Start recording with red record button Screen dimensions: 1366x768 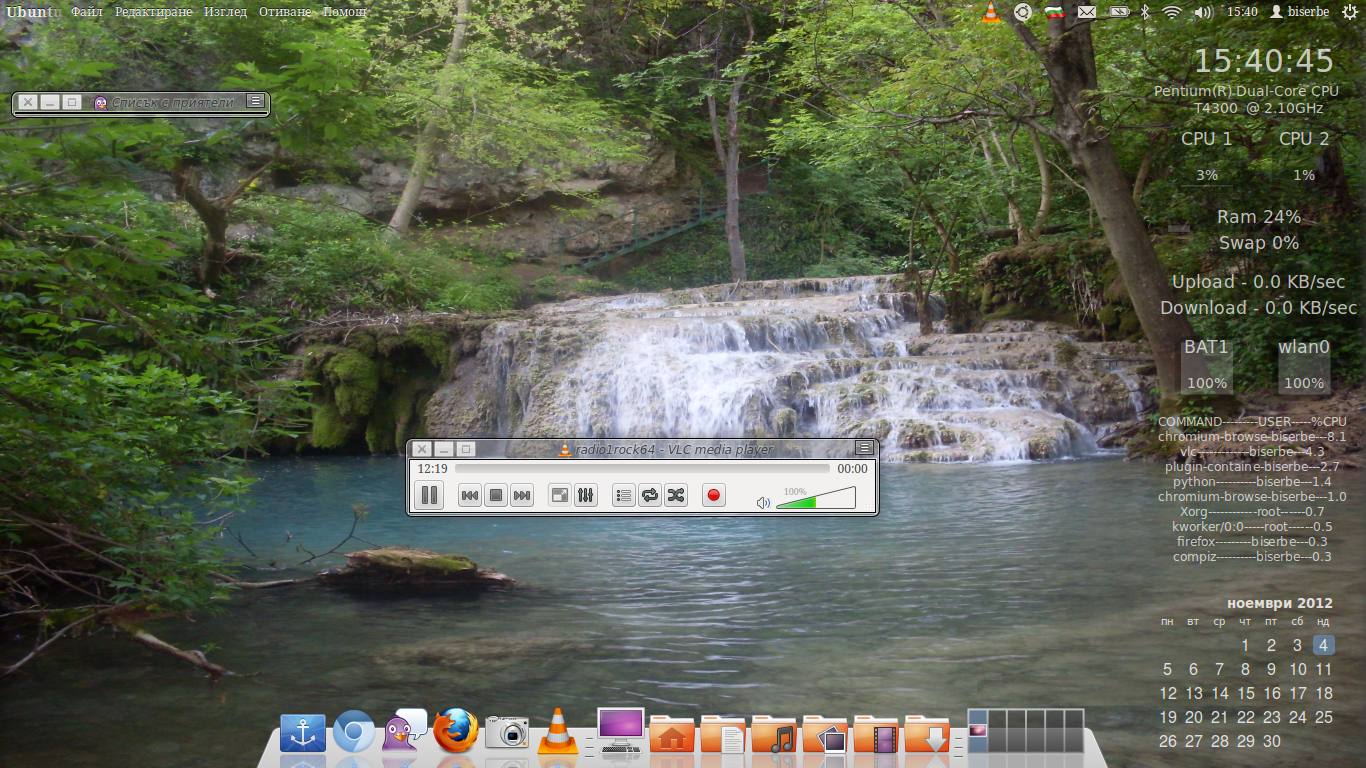714,495
